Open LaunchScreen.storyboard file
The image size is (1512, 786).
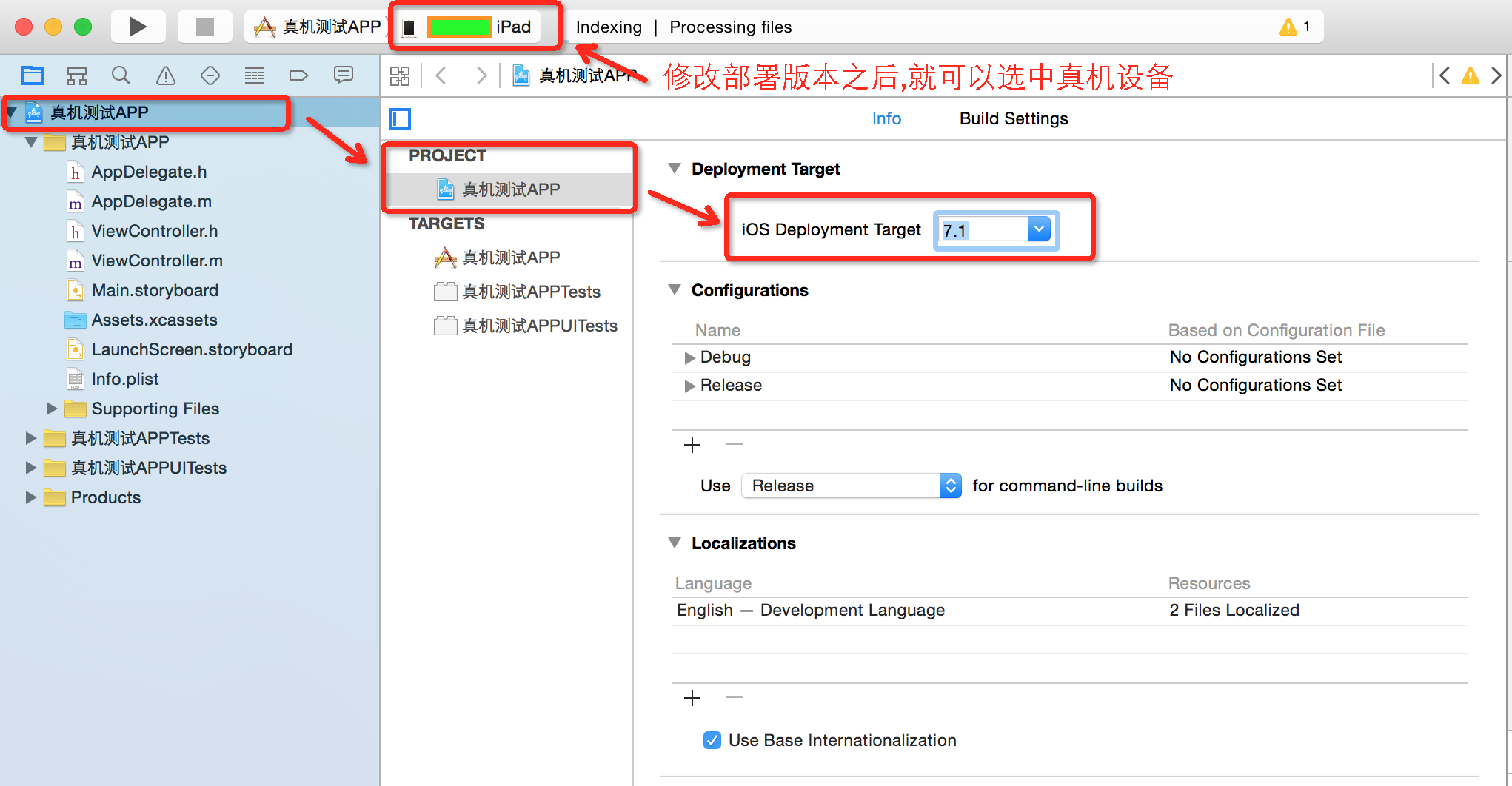click(192, 349)
